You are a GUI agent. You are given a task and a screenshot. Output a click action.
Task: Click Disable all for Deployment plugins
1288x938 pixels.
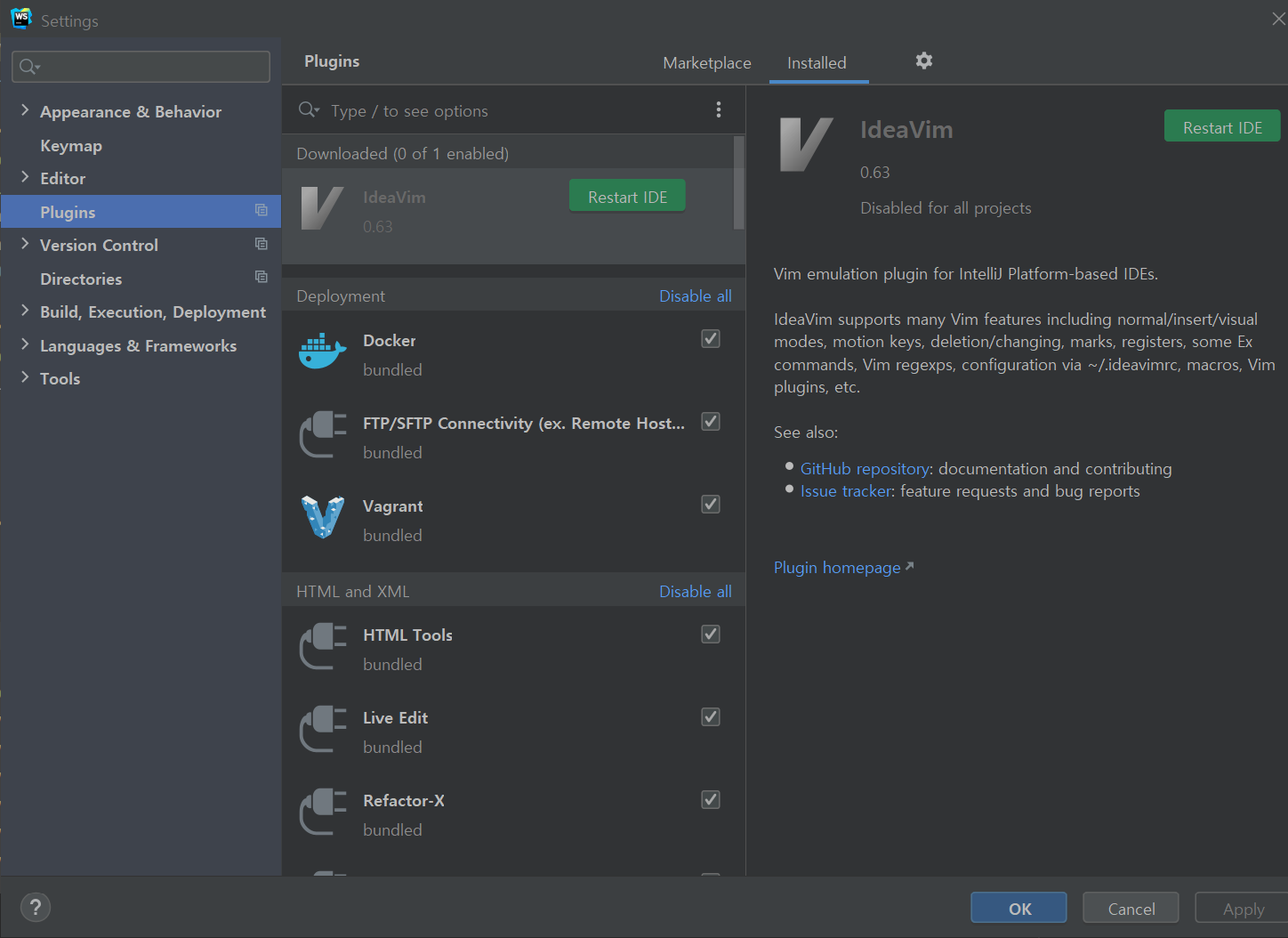[x=696, y=295]
